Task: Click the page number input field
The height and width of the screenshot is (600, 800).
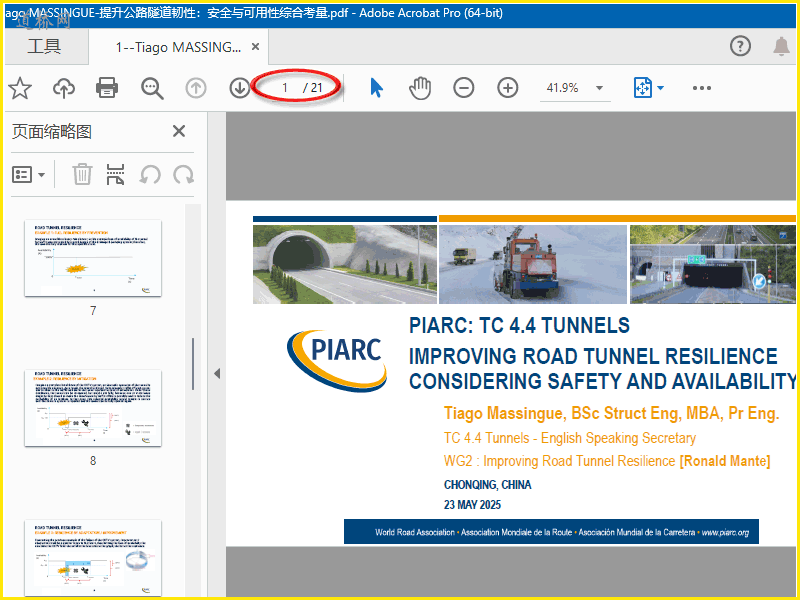Action: pos(285,88)
